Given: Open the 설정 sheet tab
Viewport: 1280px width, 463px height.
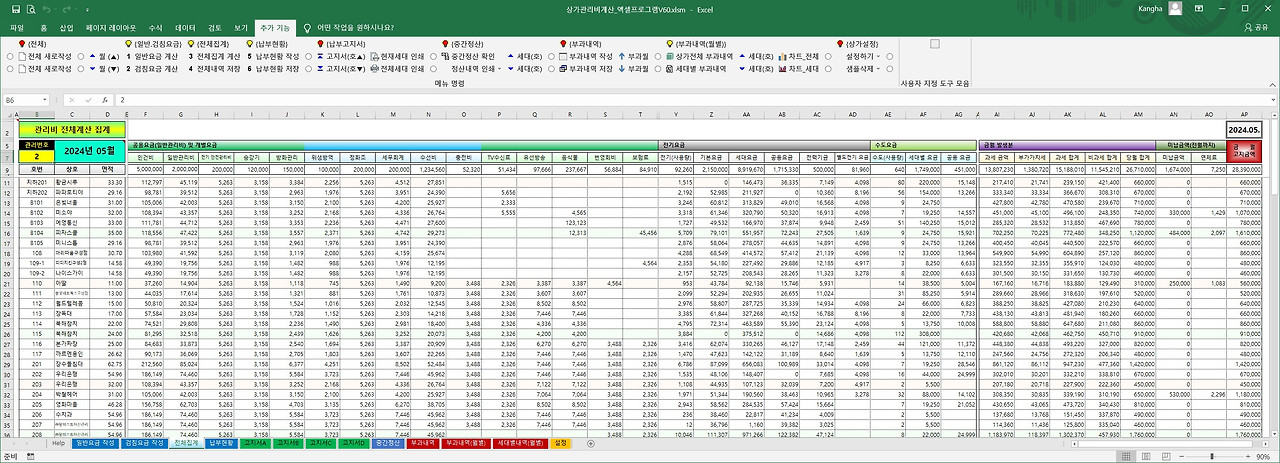Looking at the screenshot, I should point(559,443).
